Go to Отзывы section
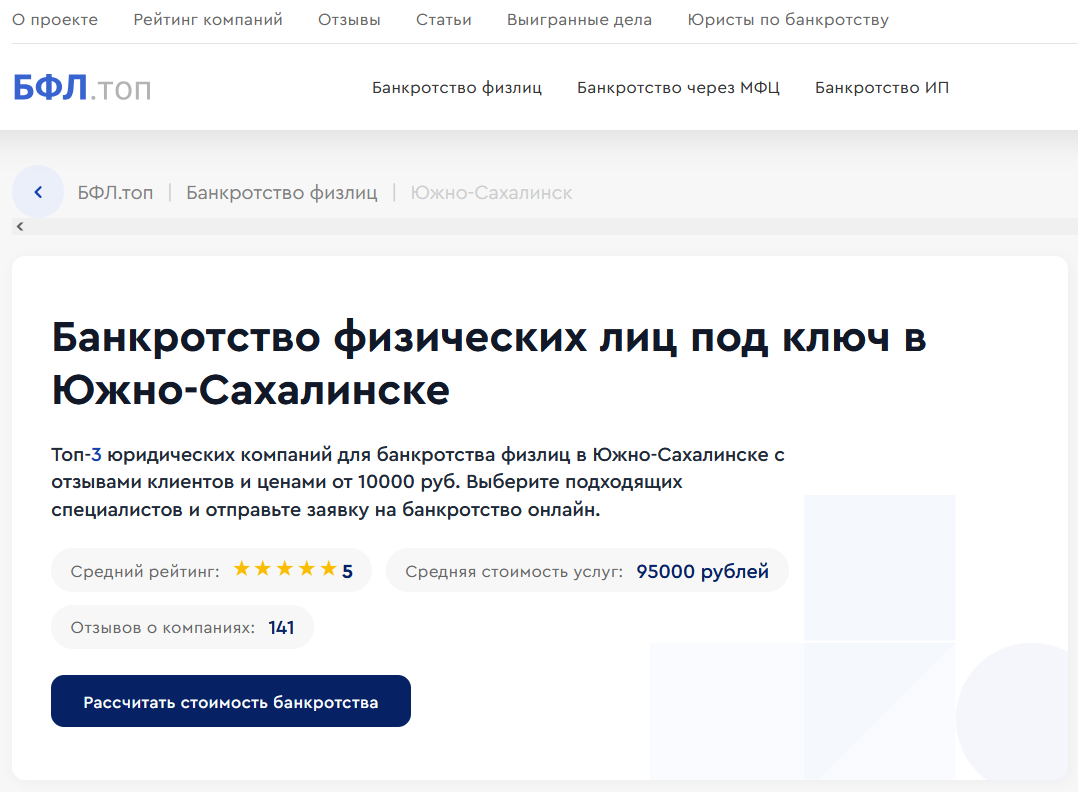 tap(349, 20)
